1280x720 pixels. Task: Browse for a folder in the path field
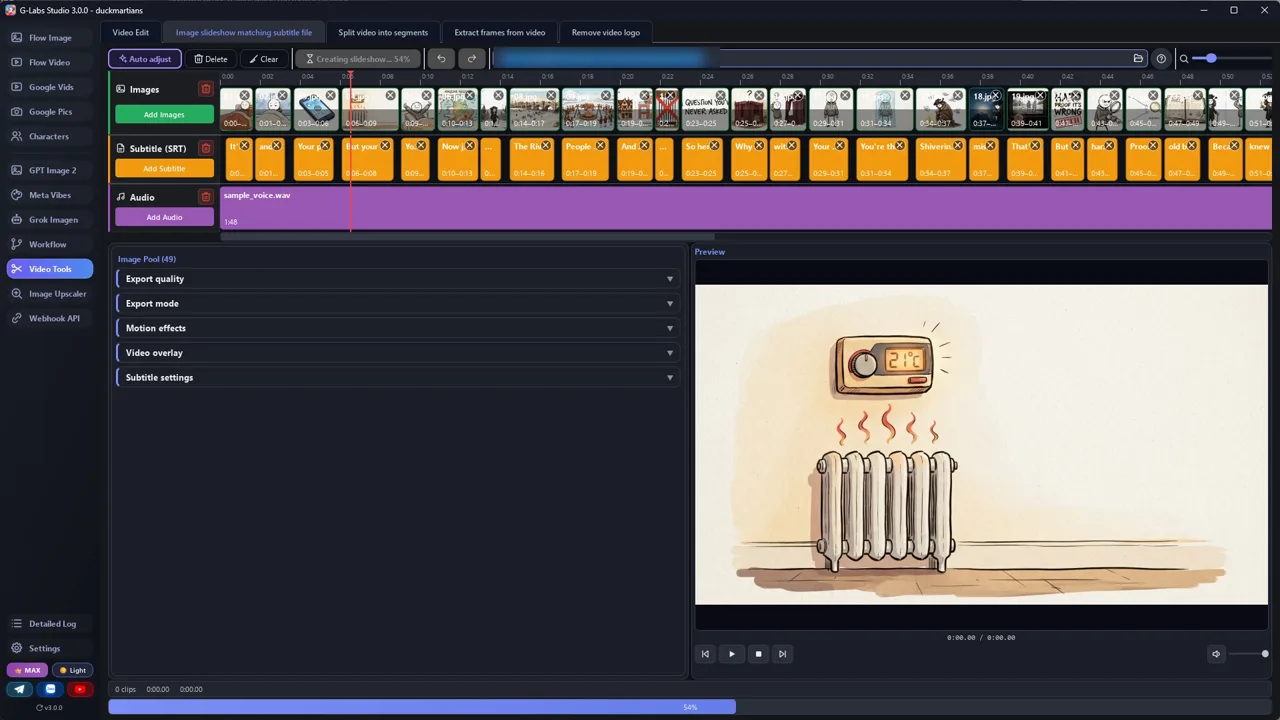[x=1138, y=59]
